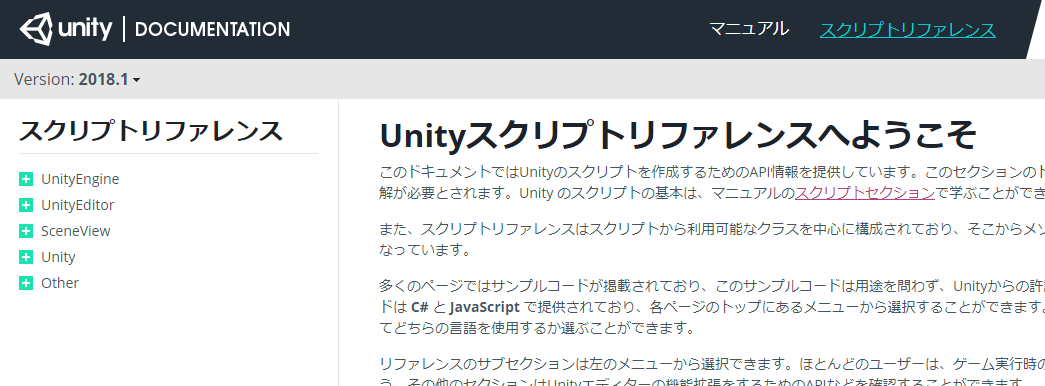The width and height of the screenshot is (1045, 386).
Task: Click the bold JavaScript text in paragraph
Action: 485,308
